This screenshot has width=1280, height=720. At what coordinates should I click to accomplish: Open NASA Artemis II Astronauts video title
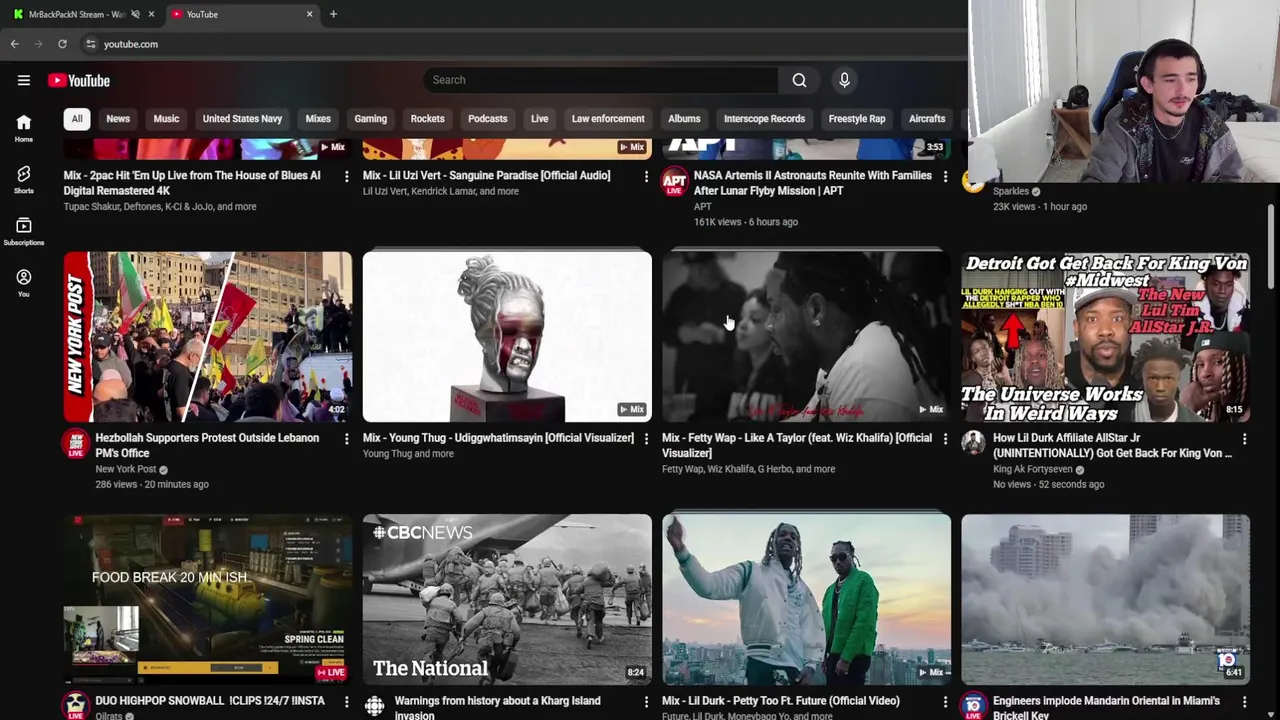(x=812, y=183)
